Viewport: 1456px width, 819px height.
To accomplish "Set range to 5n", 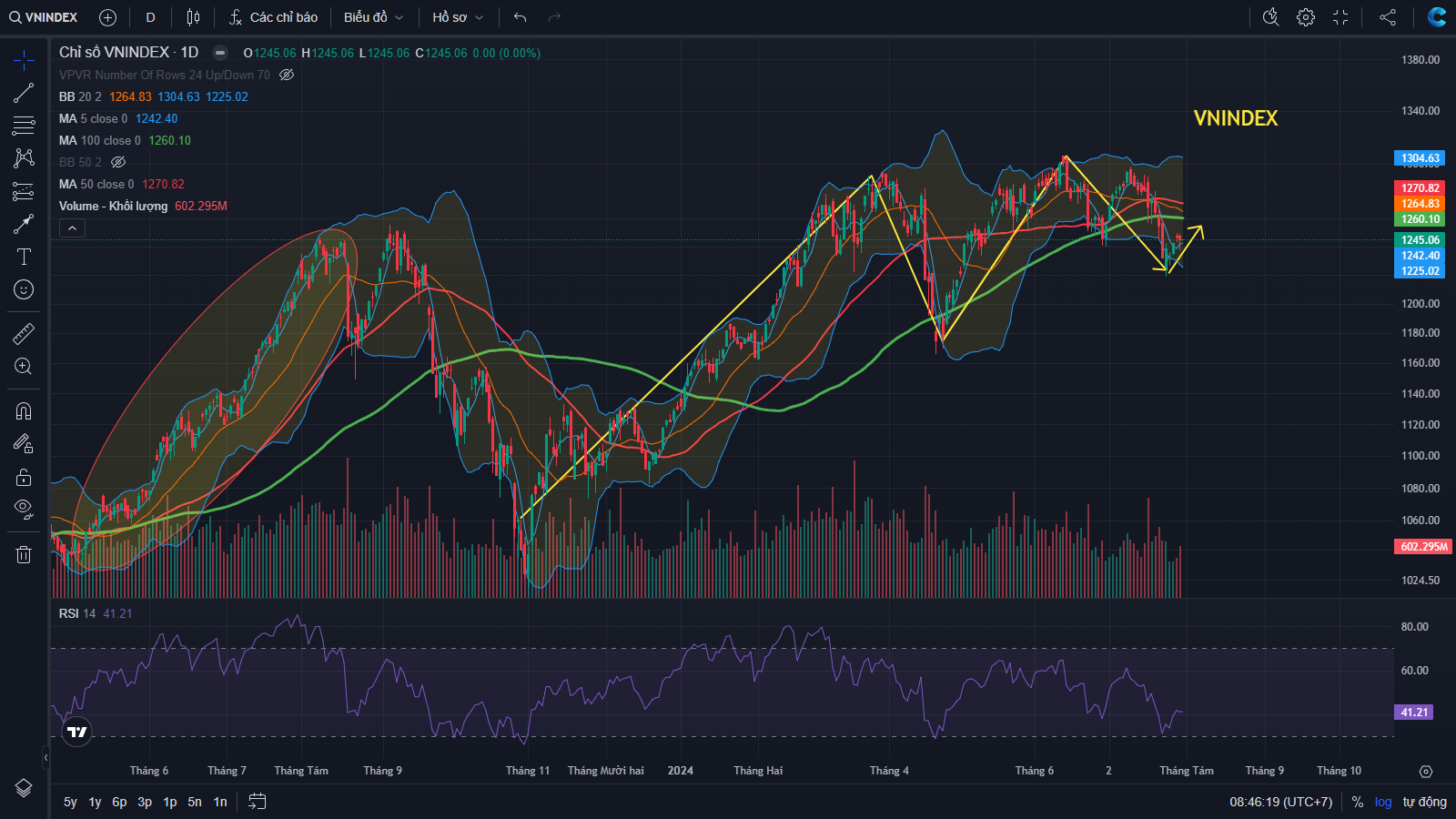I will (x=195, y=802).
